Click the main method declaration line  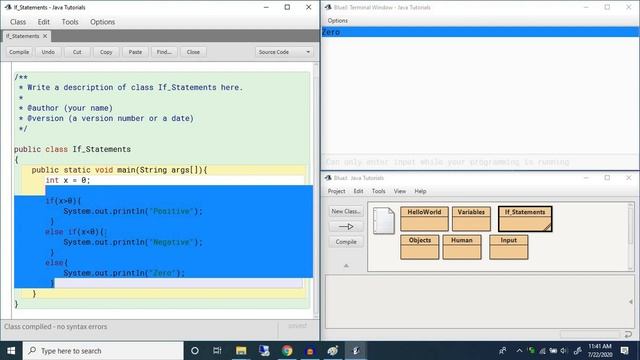(120, 170)
